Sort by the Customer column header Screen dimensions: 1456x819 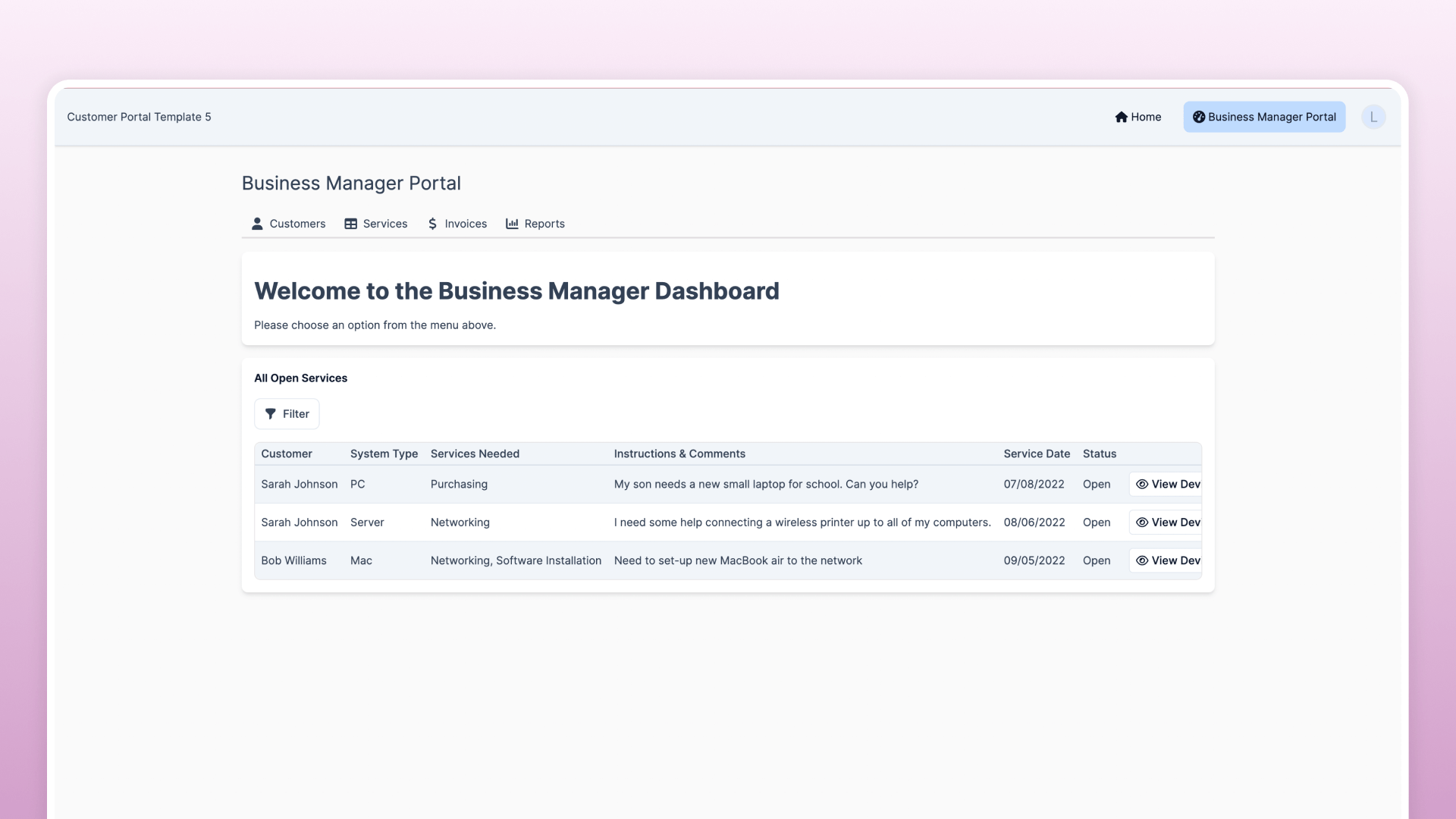(x=286, y=454)
